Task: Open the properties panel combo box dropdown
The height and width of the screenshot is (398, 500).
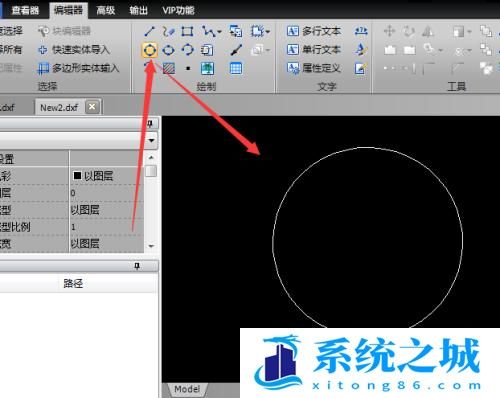Action: tap(151, 140)
